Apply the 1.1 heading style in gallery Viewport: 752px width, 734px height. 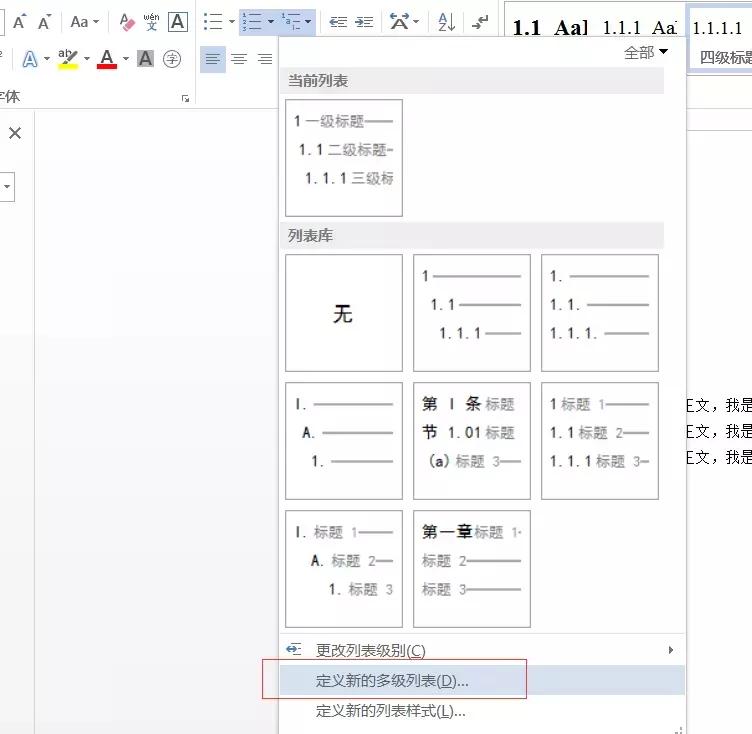(550, 28)
